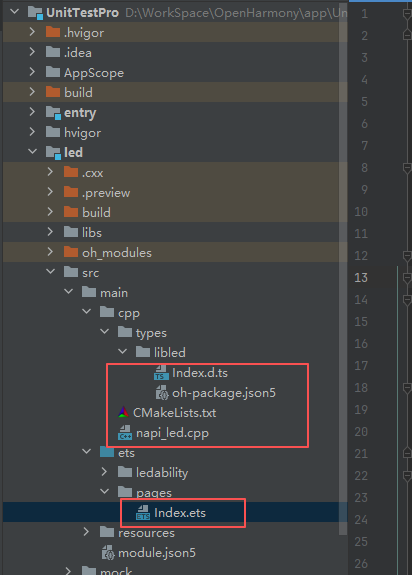Click the src folder icon
412x575 pixels.
point(71,272)
